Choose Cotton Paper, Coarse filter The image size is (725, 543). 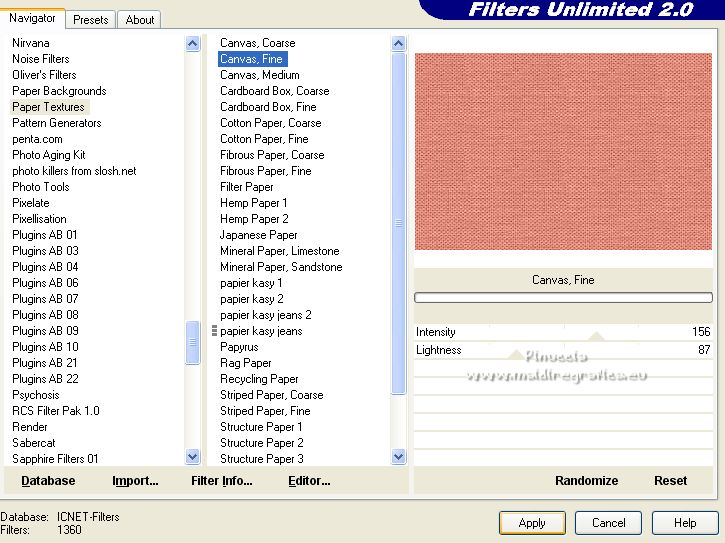click(270, 123)
